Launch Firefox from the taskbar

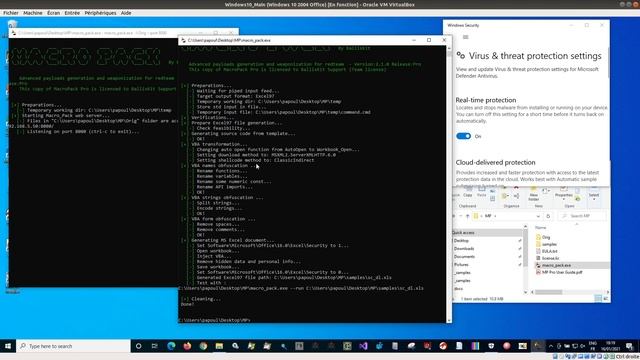187,346
